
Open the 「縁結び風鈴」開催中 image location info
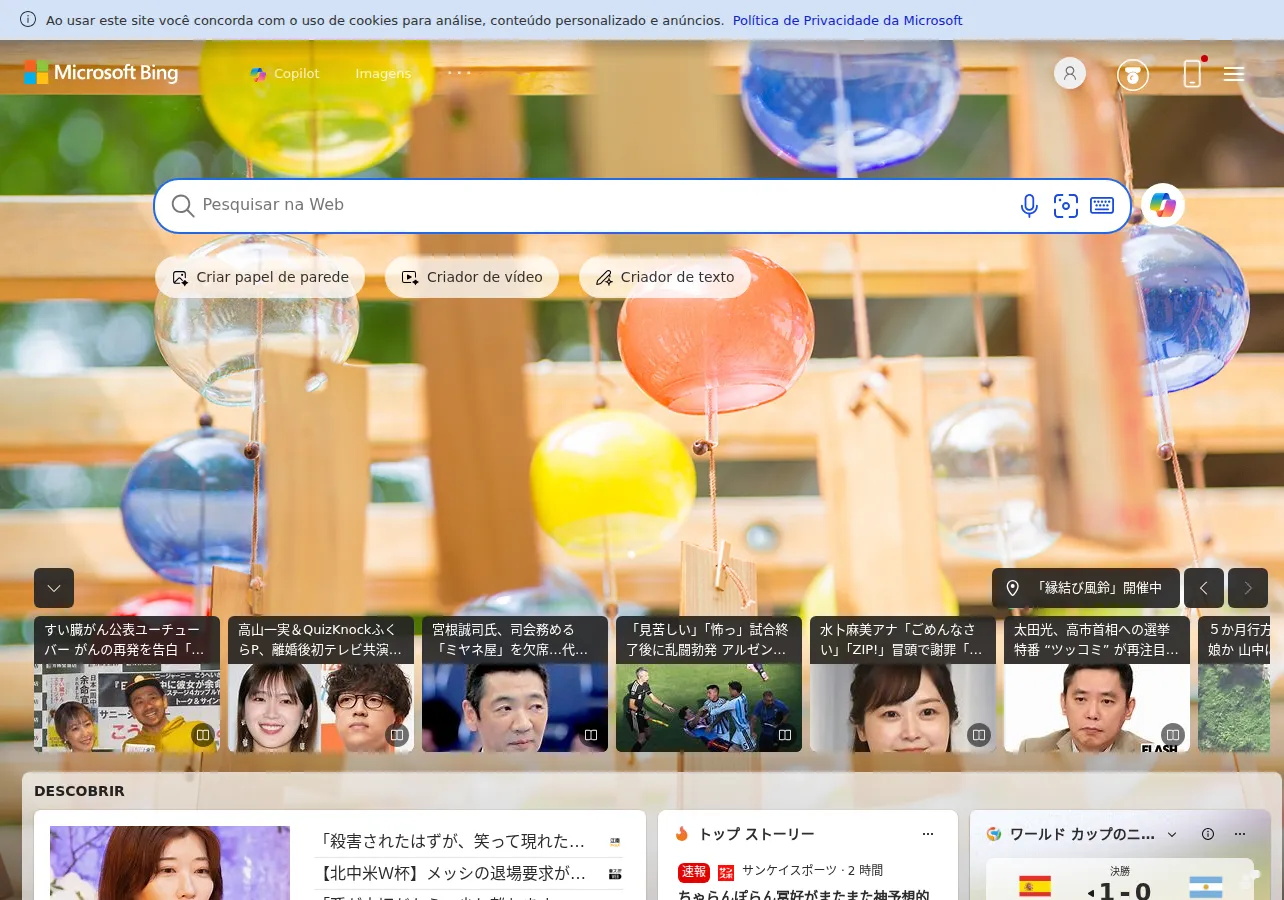(x=1086, y=588)
